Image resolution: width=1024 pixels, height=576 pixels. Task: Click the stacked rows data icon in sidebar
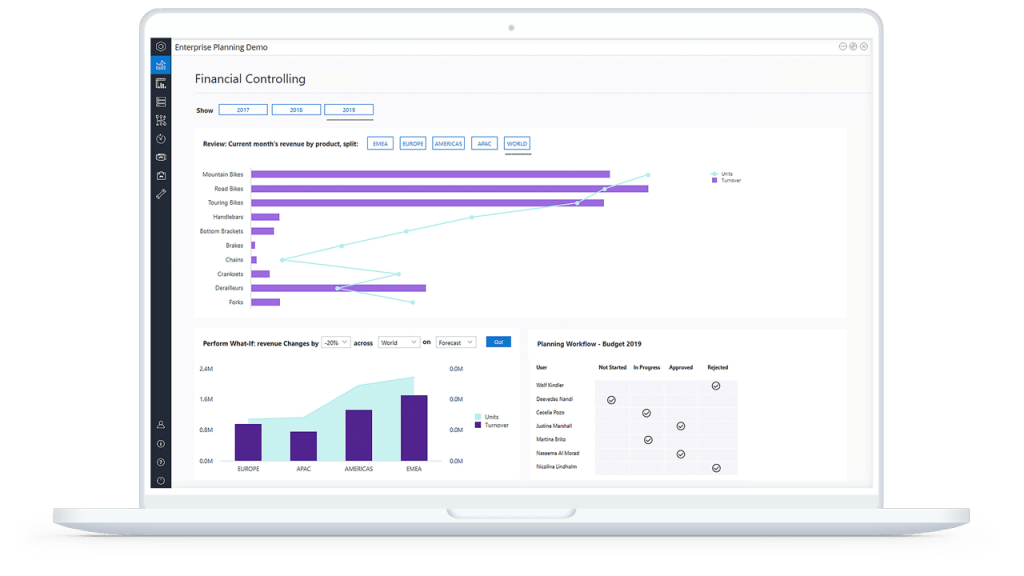point(160,102)
